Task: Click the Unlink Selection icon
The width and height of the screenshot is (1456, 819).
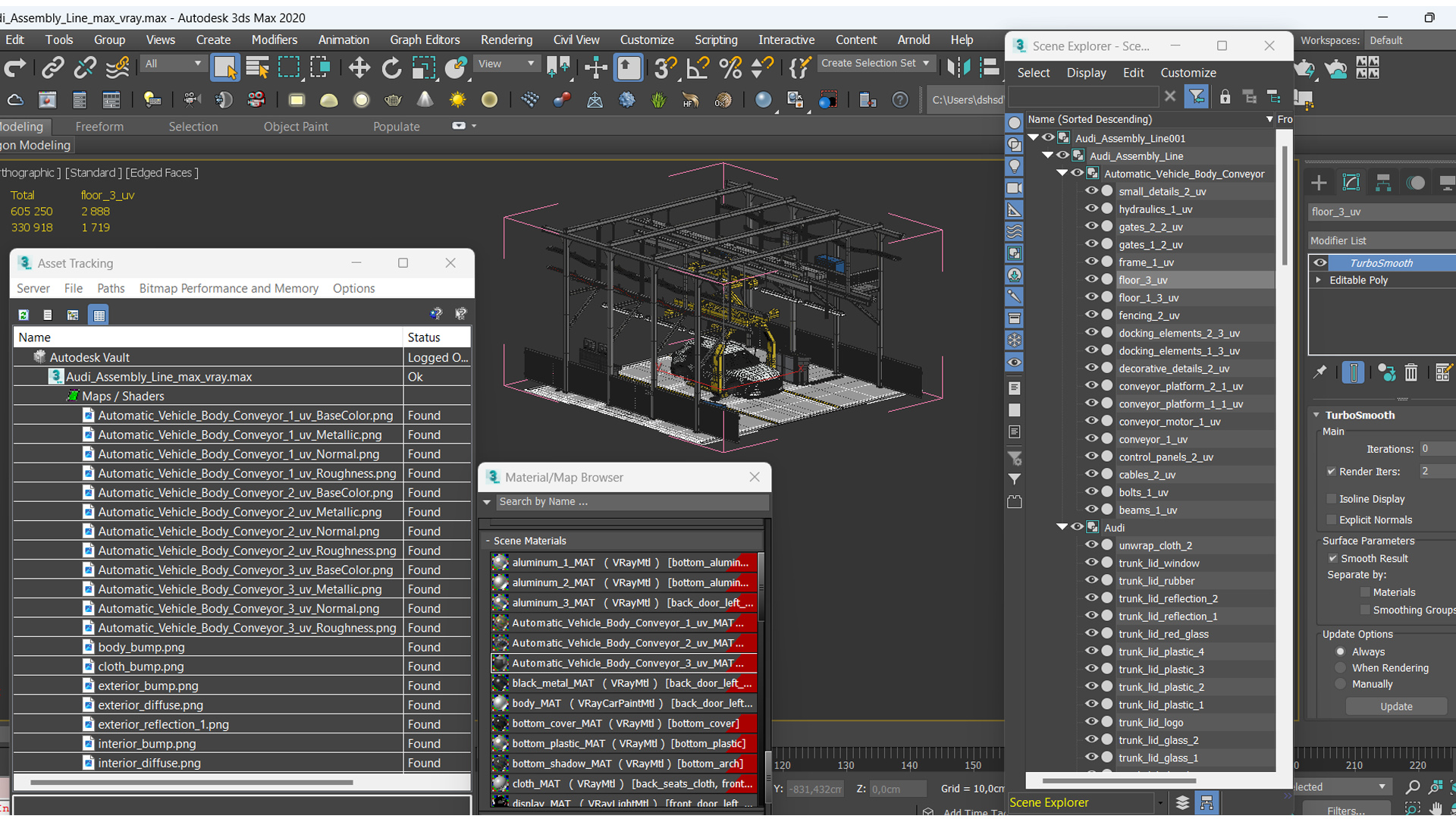Action: (x=85, y=68)
